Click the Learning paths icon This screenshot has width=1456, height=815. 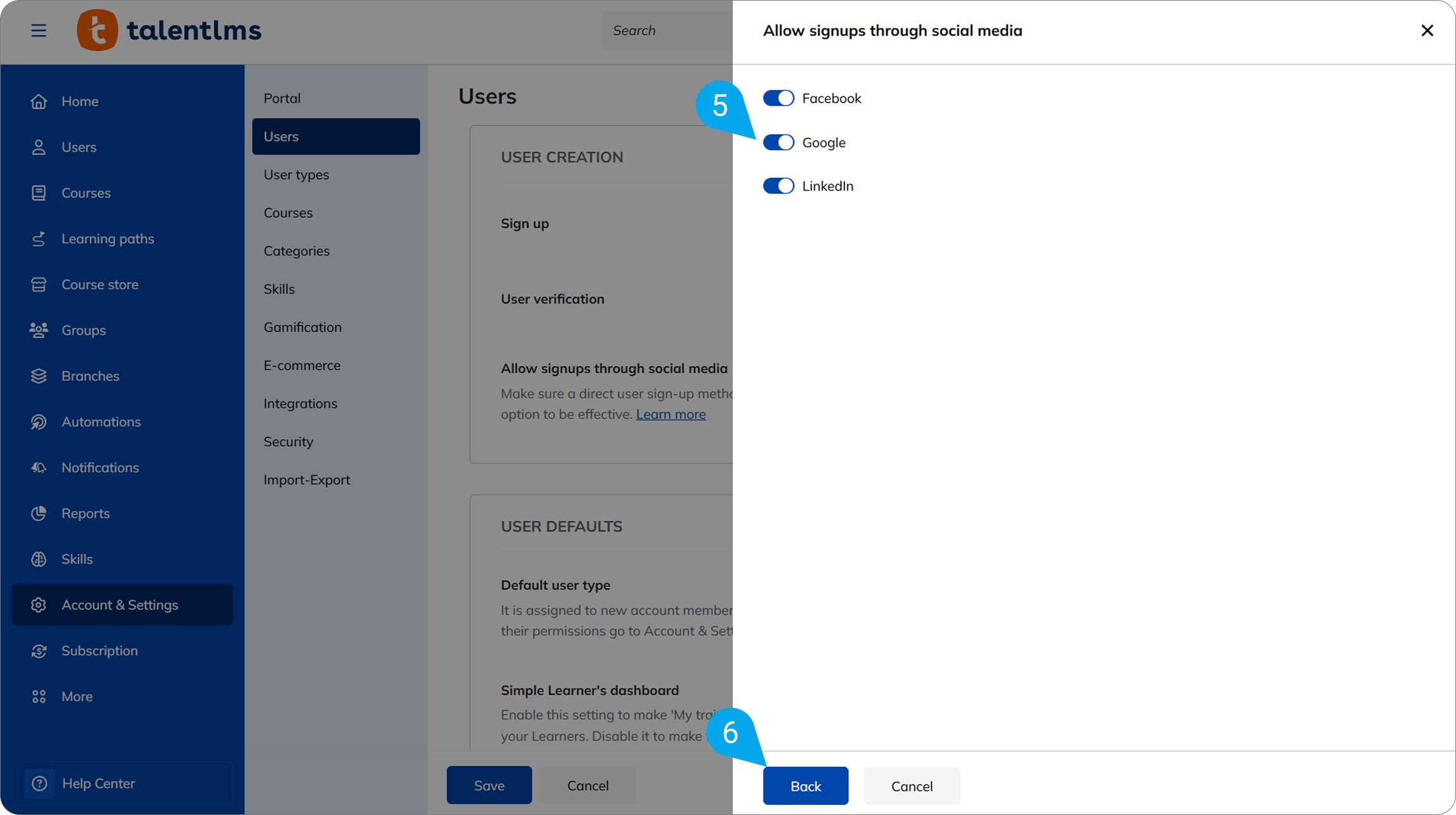coord(39,239)
